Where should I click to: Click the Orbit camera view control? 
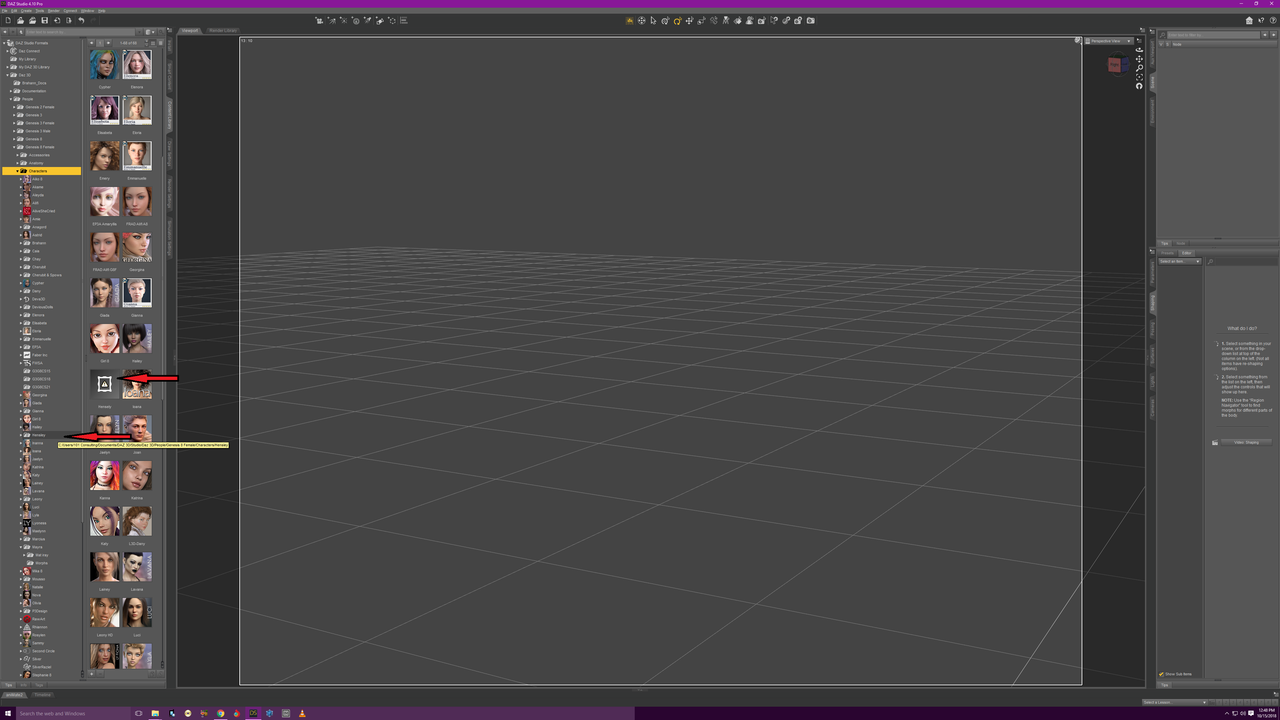click(1139, 50)
